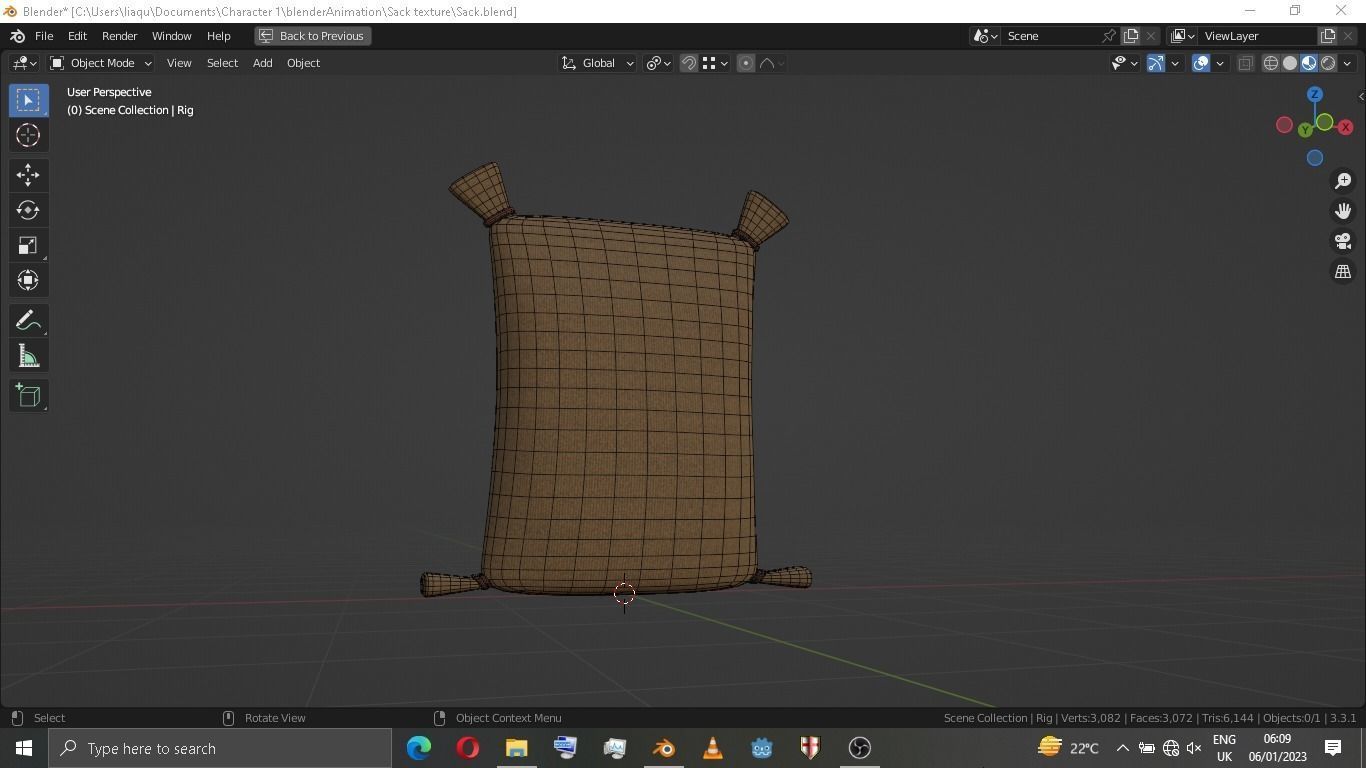Select the Measure tool
The height and width of the screenshot is (768, 1366).
point(27,355)
